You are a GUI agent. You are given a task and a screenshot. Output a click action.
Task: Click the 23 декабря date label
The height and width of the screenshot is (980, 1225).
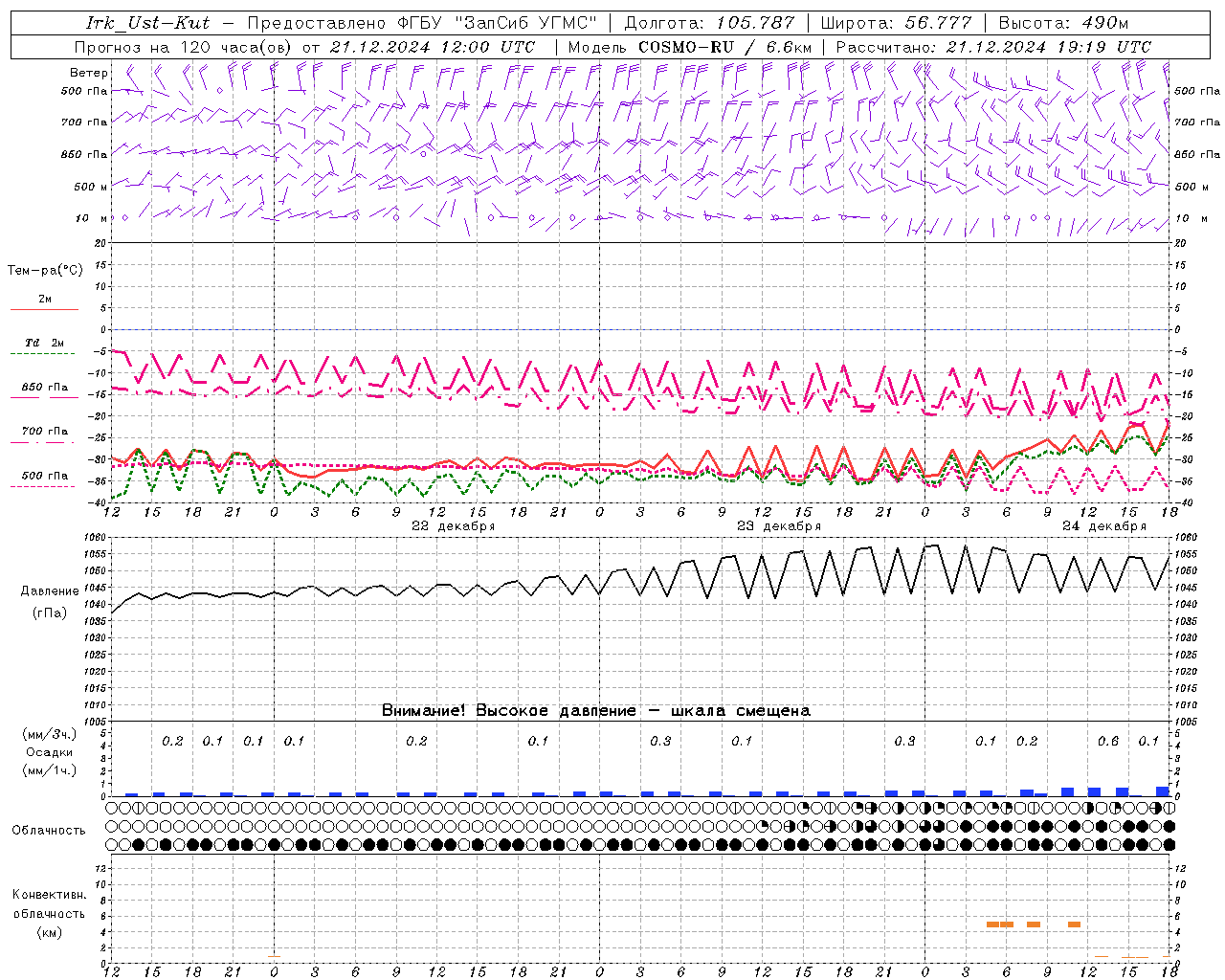point(779,526)
